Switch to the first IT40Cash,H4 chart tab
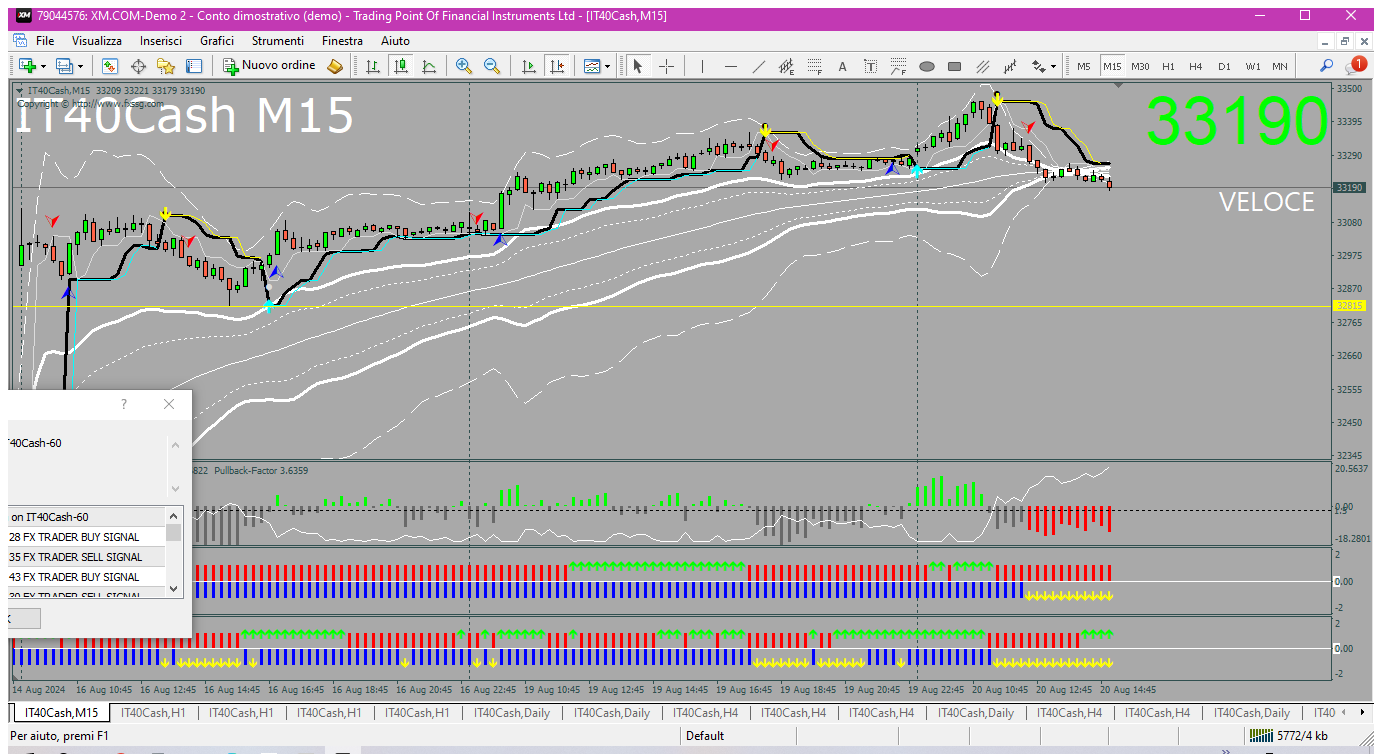1382x754 pixels. [706, 713]
